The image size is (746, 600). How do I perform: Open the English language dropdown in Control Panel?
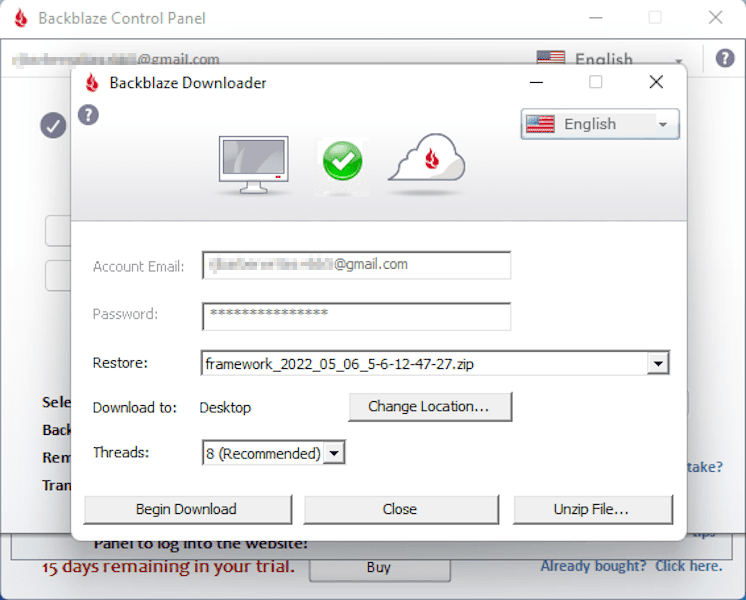pyautogui.click(x=611, y=59)
